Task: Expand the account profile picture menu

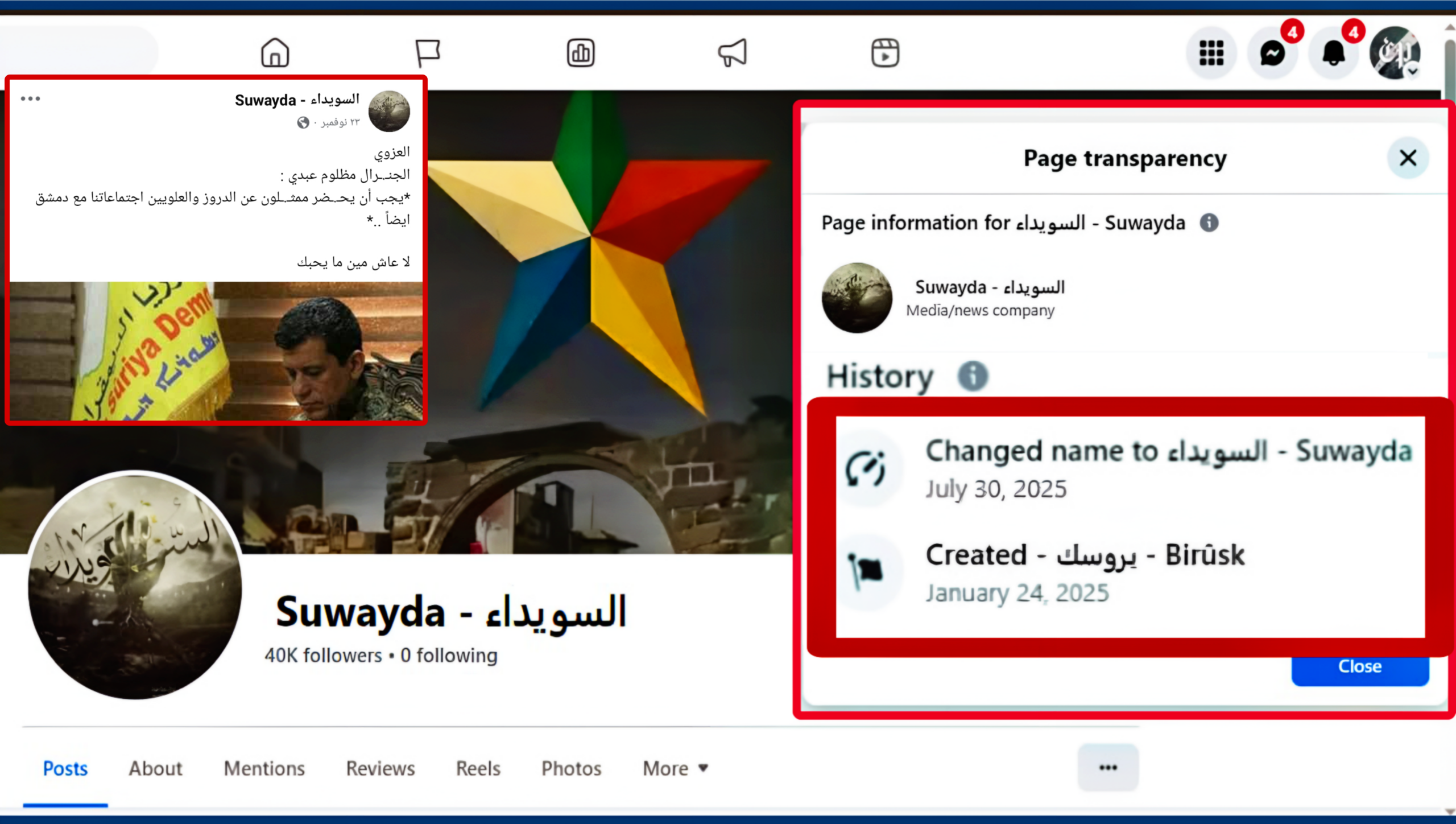Action: (1395, 53)
